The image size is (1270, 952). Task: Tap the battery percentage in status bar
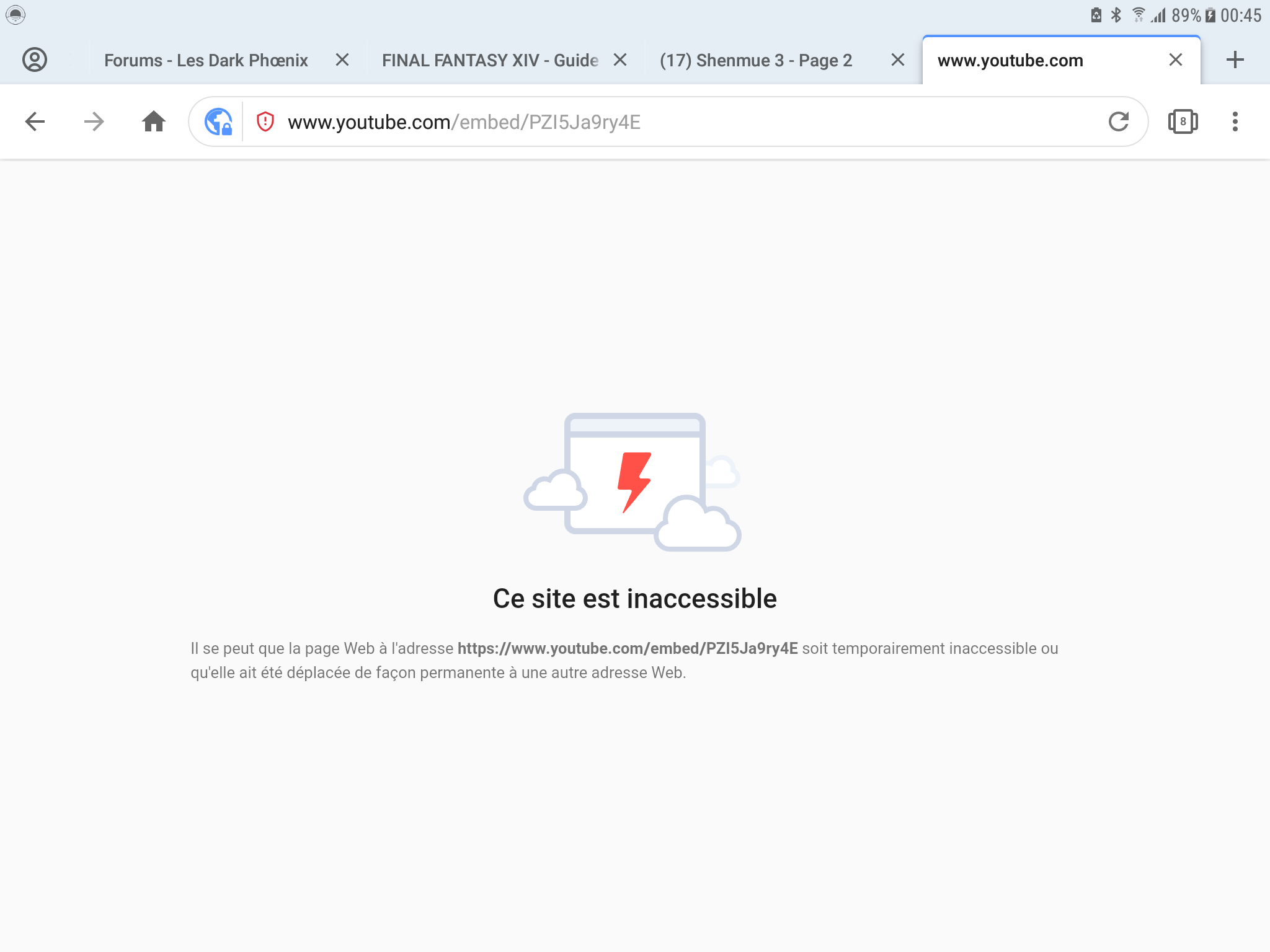pos(1186,15)
